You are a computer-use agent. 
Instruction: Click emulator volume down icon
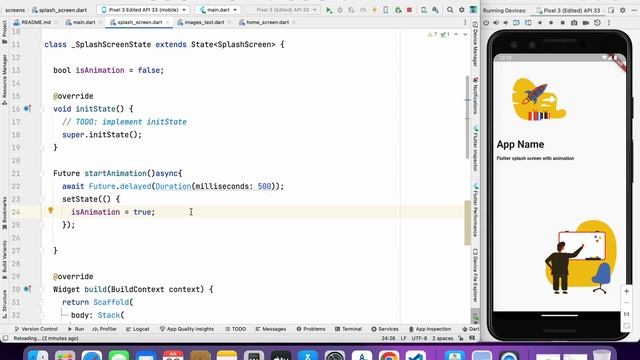click(505, 23)
